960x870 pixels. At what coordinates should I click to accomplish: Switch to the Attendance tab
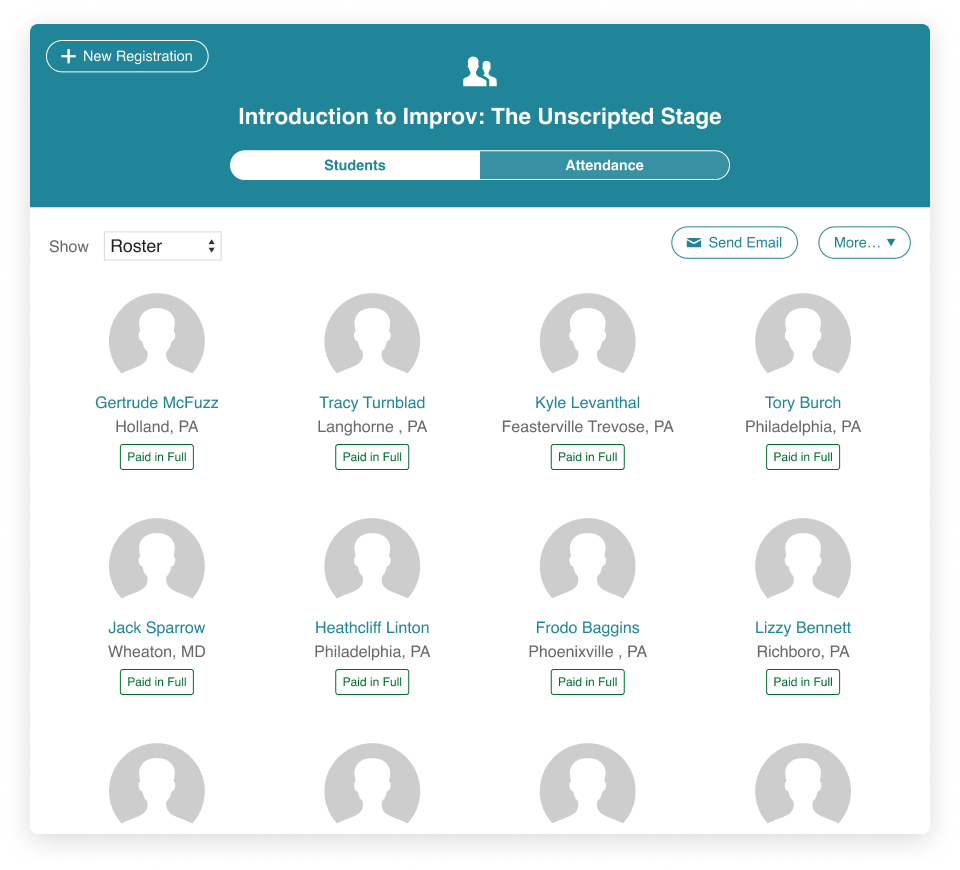pos(604,164)
